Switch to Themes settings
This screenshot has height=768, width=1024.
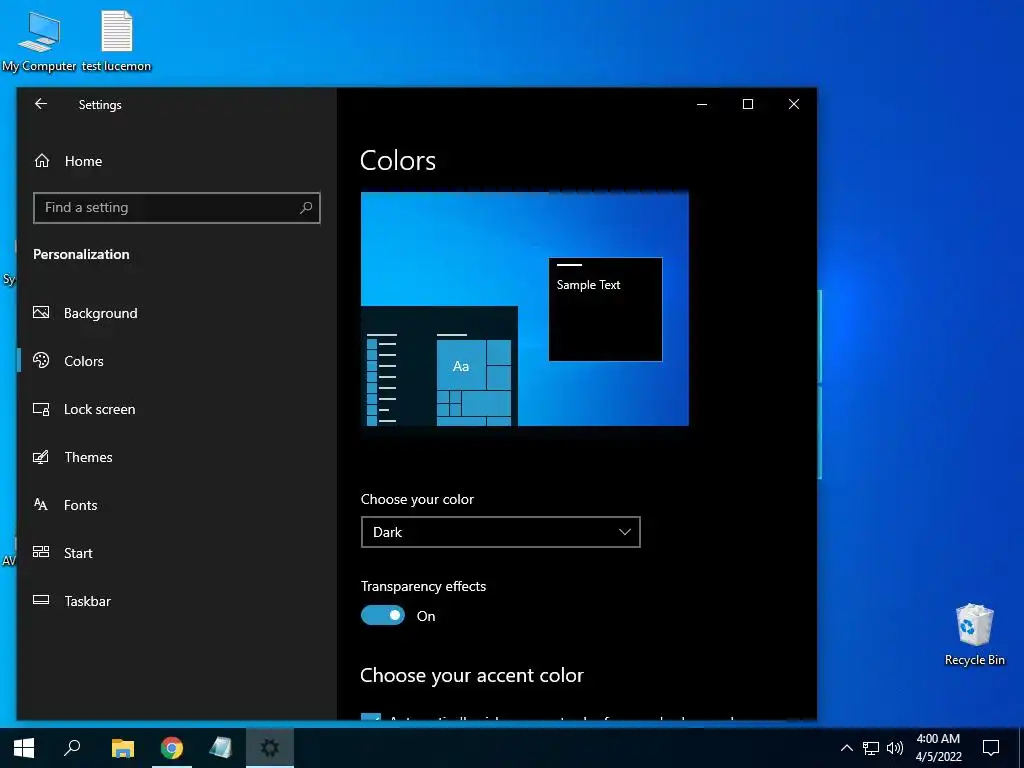(88, 457)
